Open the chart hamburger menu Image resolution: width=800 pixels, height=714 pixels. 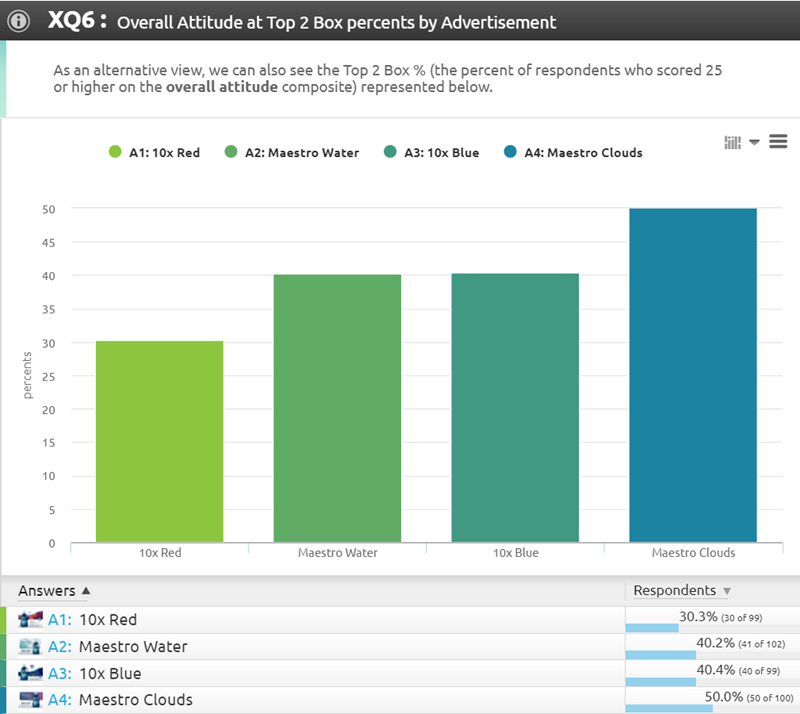pyautogui.click(x=778, y=142)
